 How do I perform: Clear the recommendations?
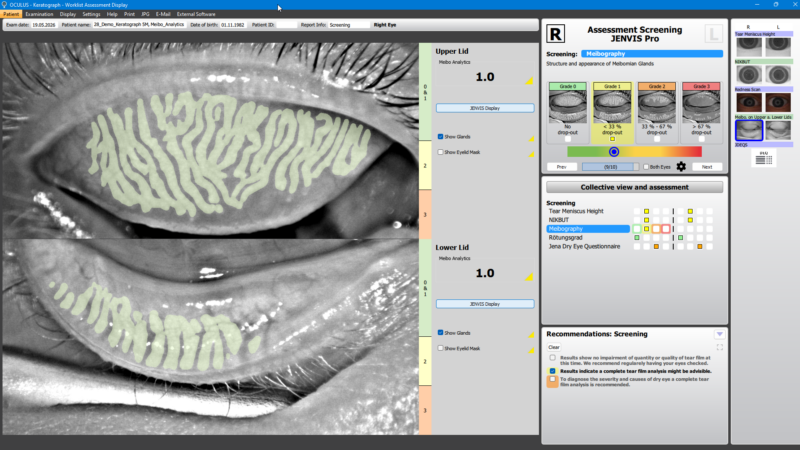coord(554,347)
